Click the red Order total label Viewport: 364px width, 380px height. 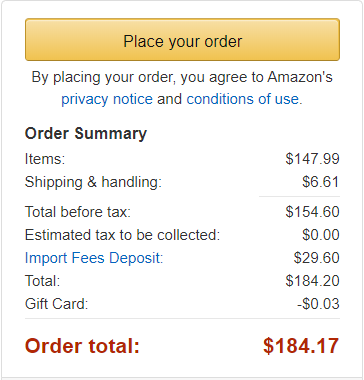(82, 346)
